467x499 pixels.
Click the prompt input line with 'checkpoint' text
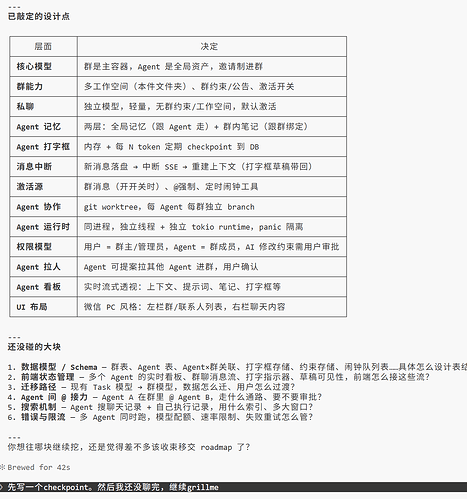point(233,487)
